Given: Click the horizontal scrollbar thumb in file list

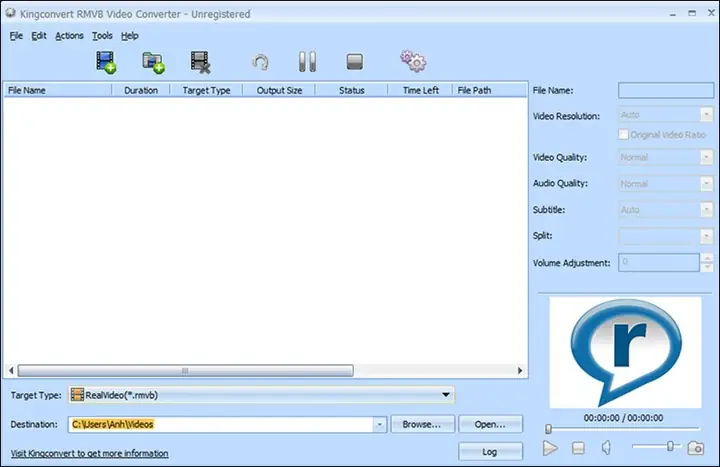Looking at the screenshot, I should coord(186,371).
